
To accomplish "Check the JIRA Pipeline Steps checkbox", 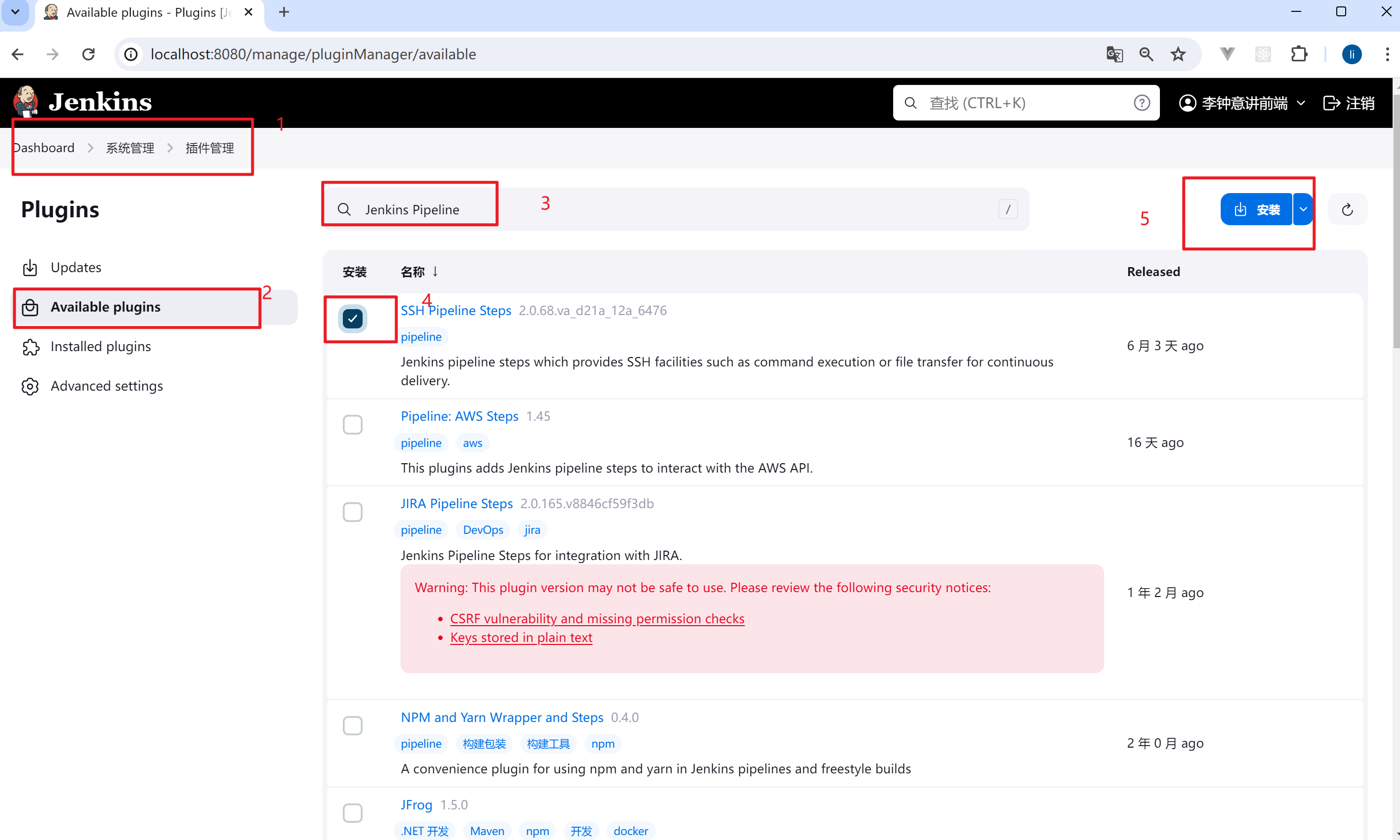I will 353,512.
